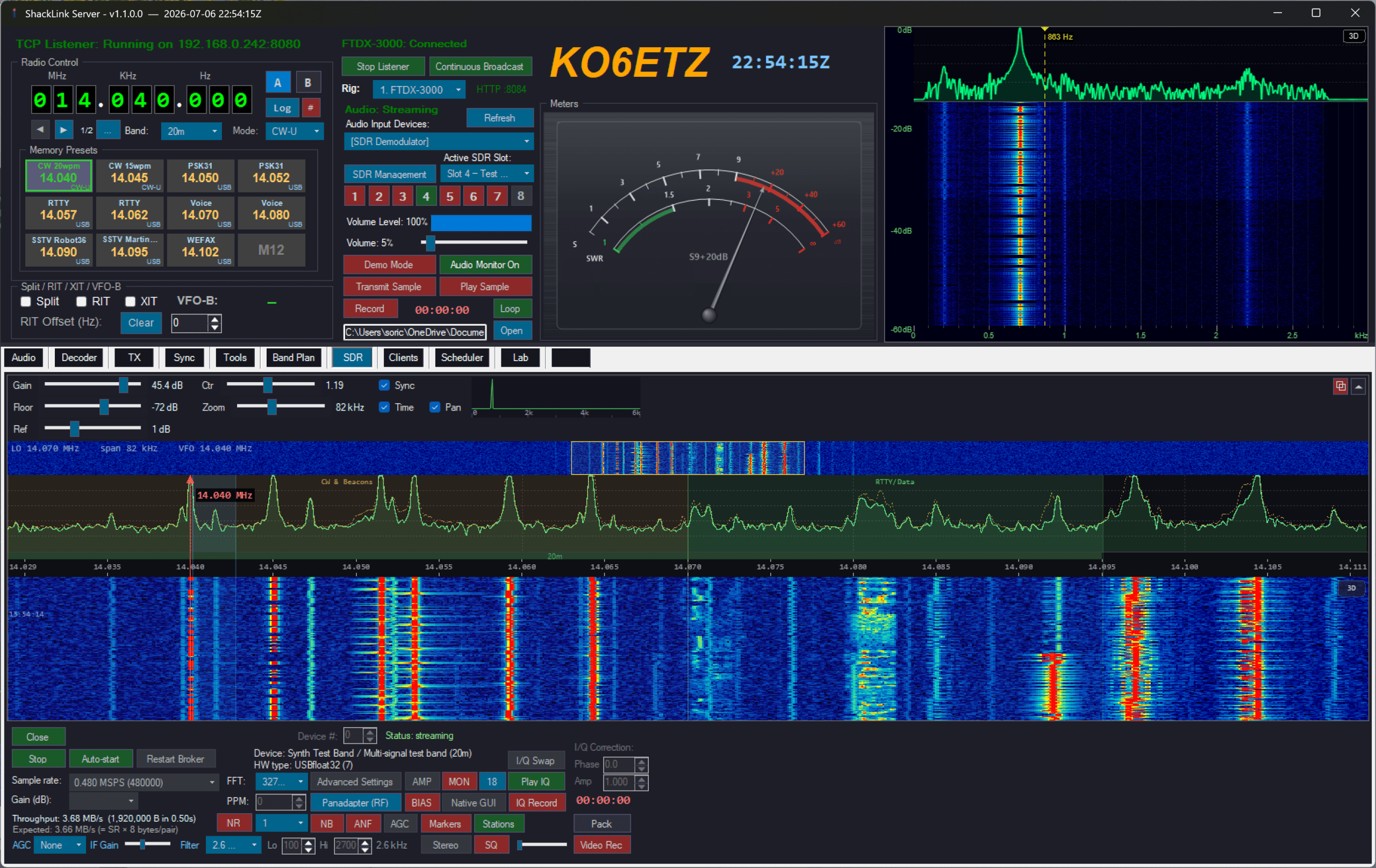Select VFO A button
Image resolution: width=1376 pixels, height=868 pixels.
click(278, 82)
